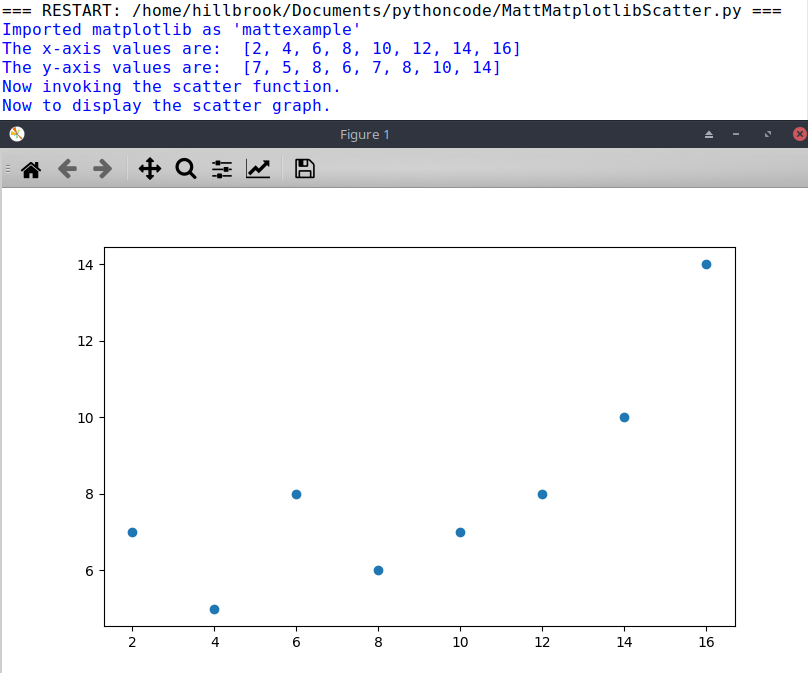The width and height of the screenshot is (808, 673).
Task: Click the y-axis tick label 12
Action: (86, 341)
